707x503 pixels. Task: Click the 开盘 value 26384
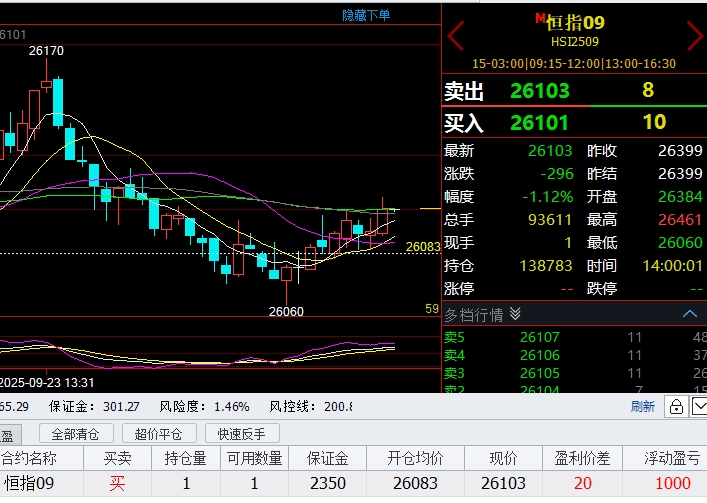680,197
